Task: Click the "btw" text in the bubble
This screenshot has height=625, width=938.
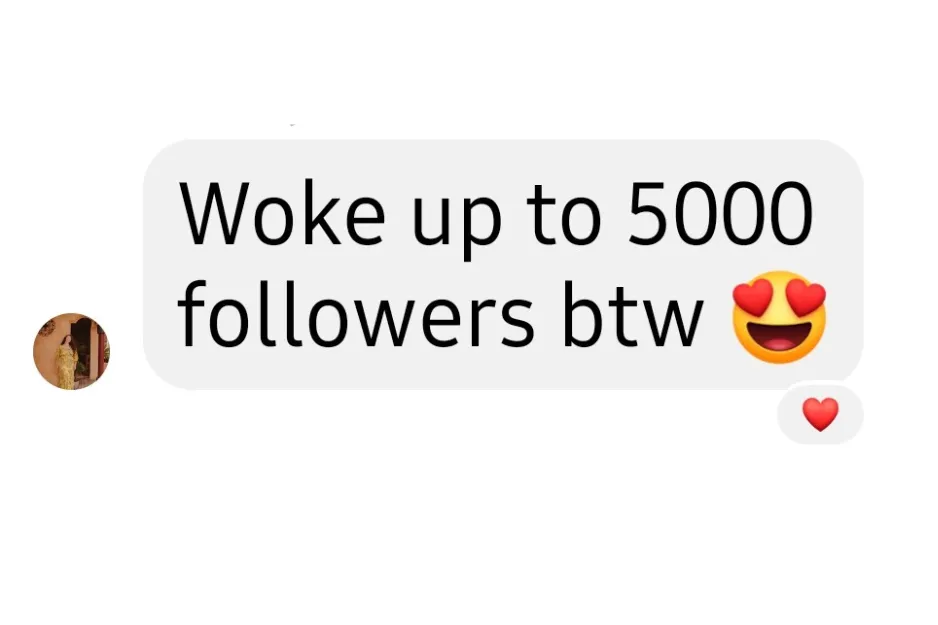Action: (x=632, y=313)
